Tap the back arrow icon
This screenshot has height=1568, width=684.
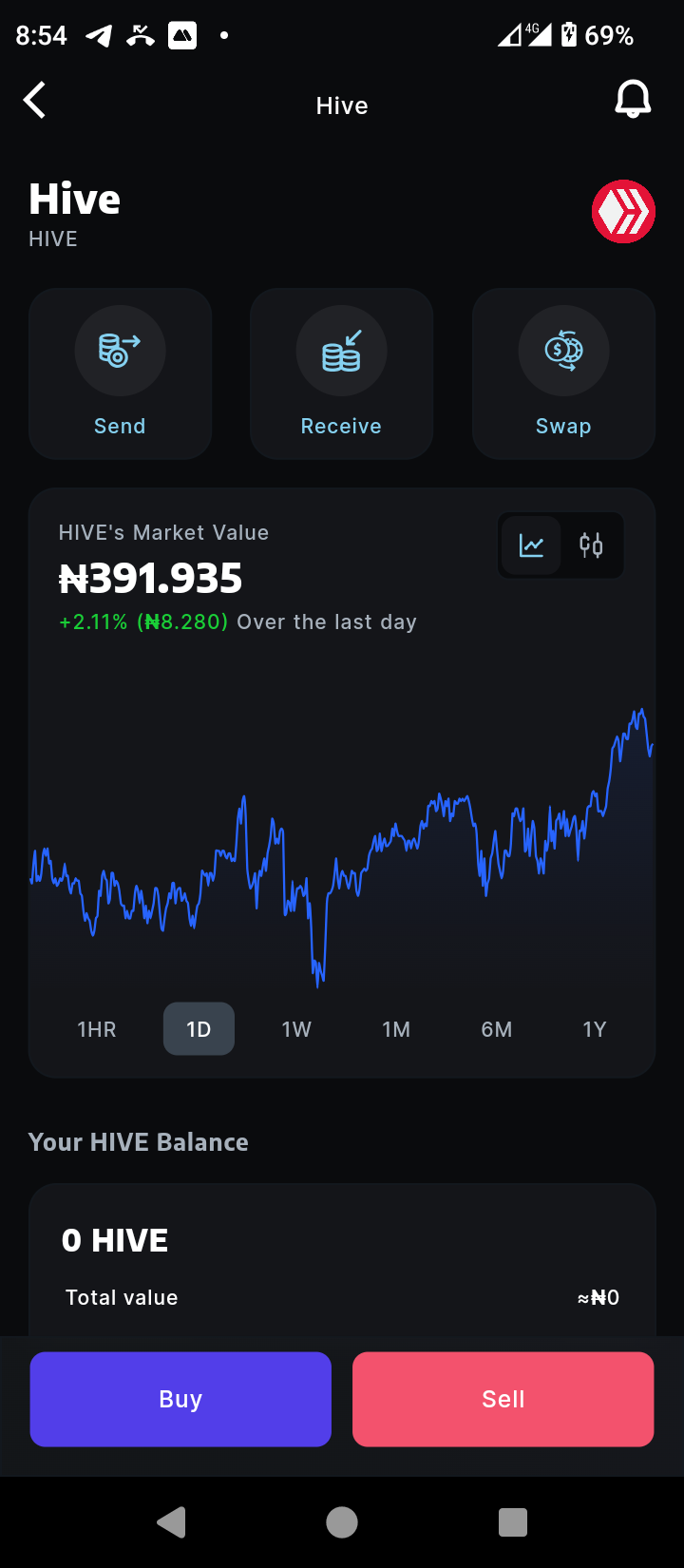click(35, 100)
